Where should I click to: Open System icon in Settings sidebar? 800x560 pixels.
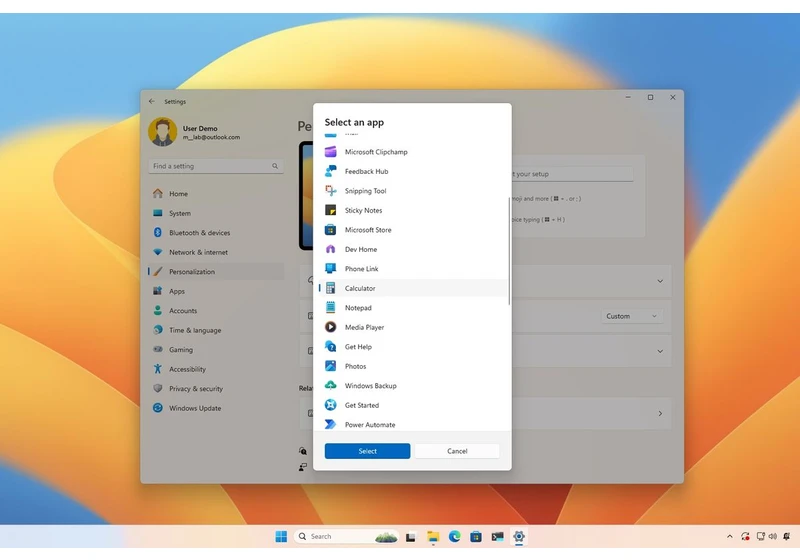pos(158,213)
